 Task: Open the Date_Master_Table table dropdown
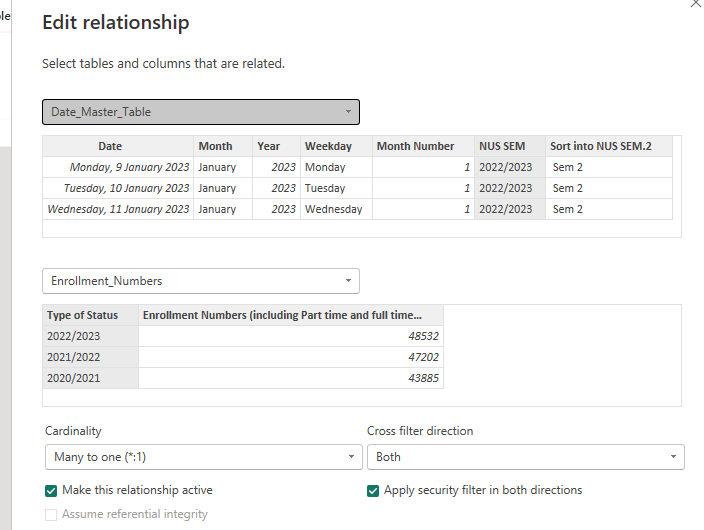tap(201, 112)
